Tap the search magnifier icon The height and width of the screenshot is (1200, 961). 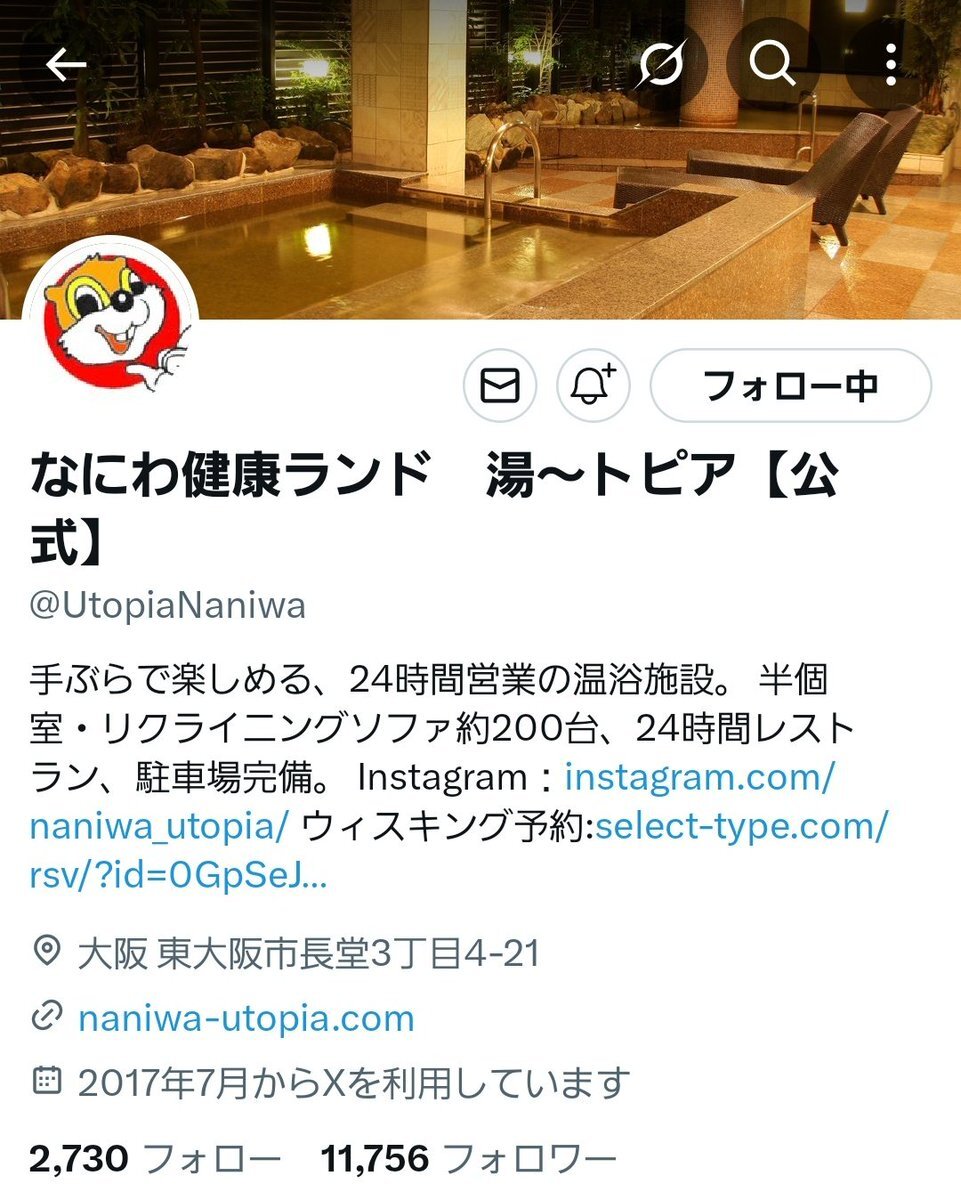[x=771, y=66]
